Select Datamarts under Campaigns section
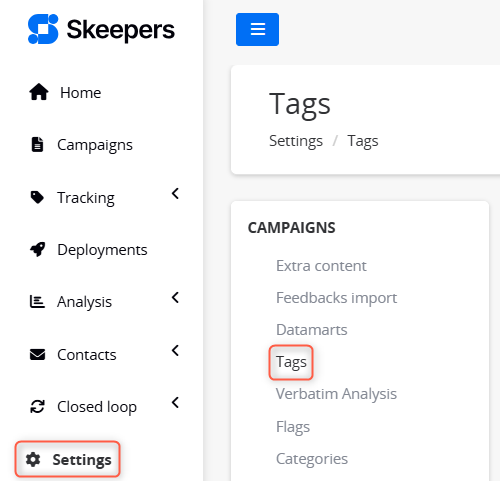Viewport: 500px width, 481px height. pyautogui.click(x=312, y=330)
